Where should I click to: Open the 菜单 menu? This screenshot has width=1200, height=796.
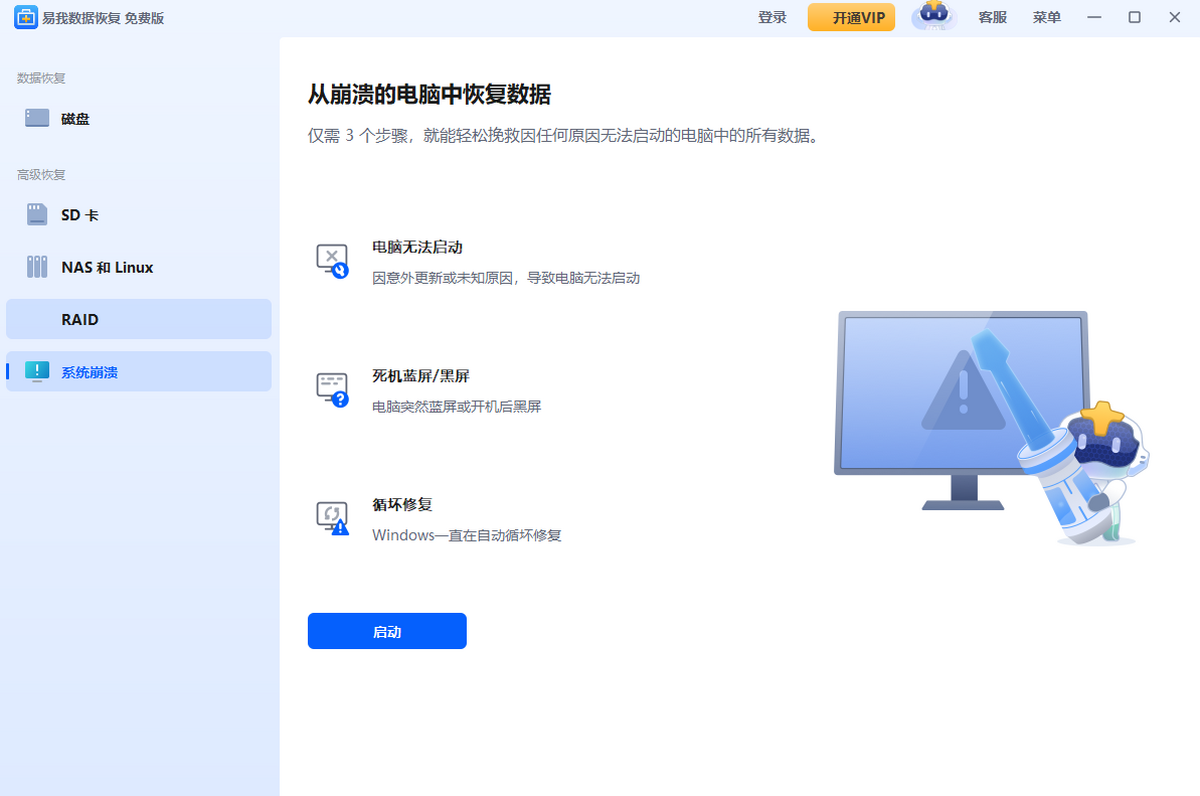(1046, 17)
